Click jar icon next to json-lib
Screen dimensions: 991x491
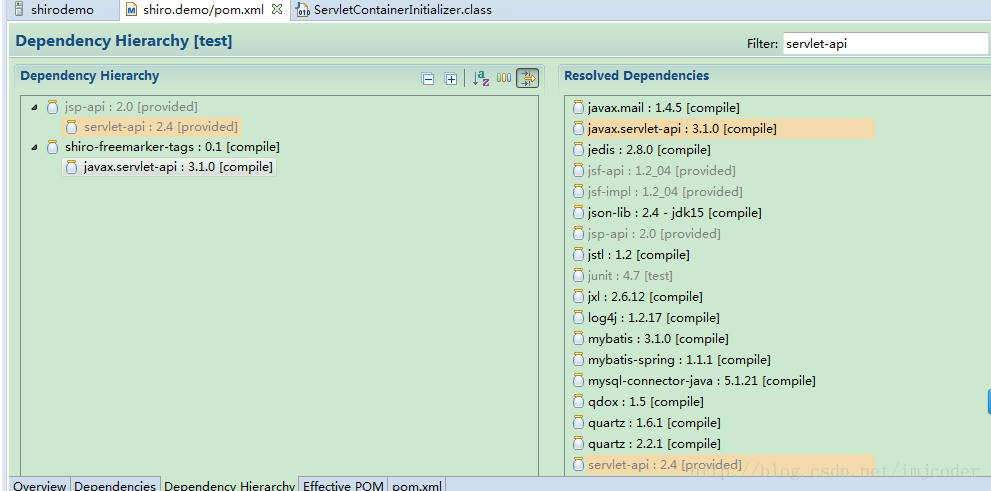click(578, 212)
